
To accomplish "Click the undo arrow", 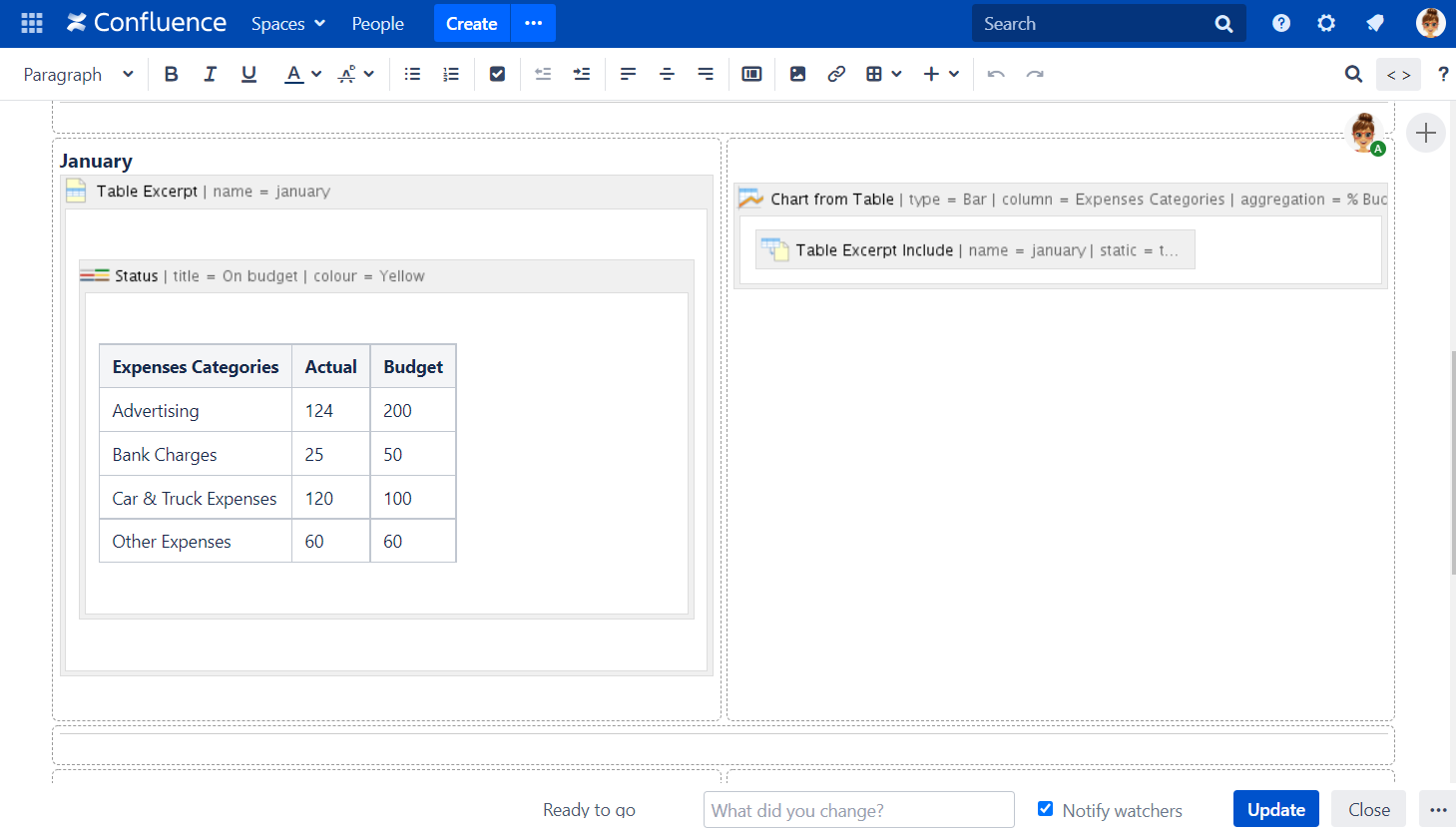I will click(995, 74).
